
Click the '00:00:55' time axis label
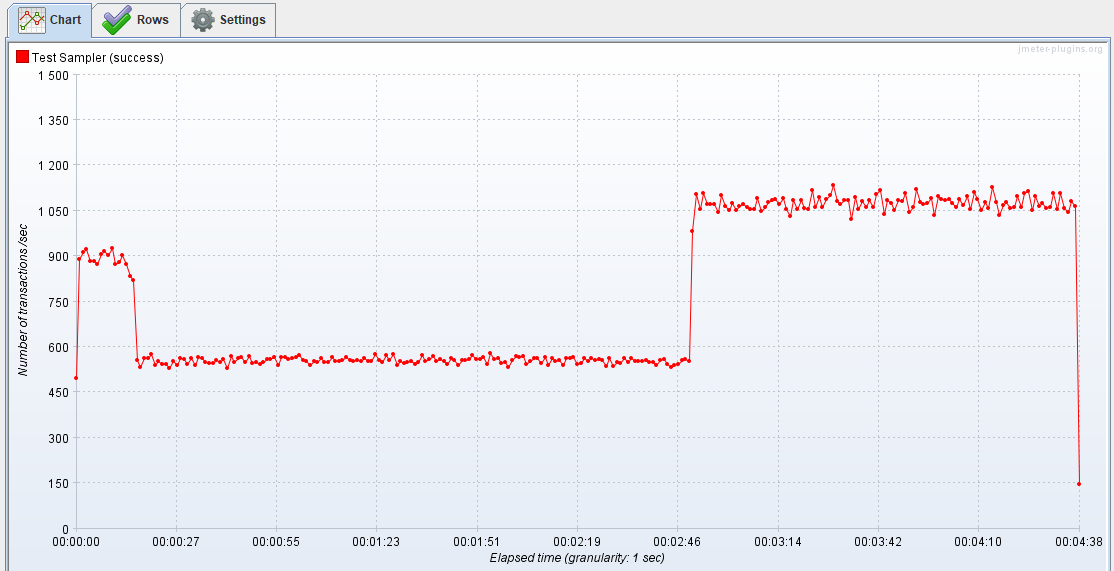click(276, 542)
